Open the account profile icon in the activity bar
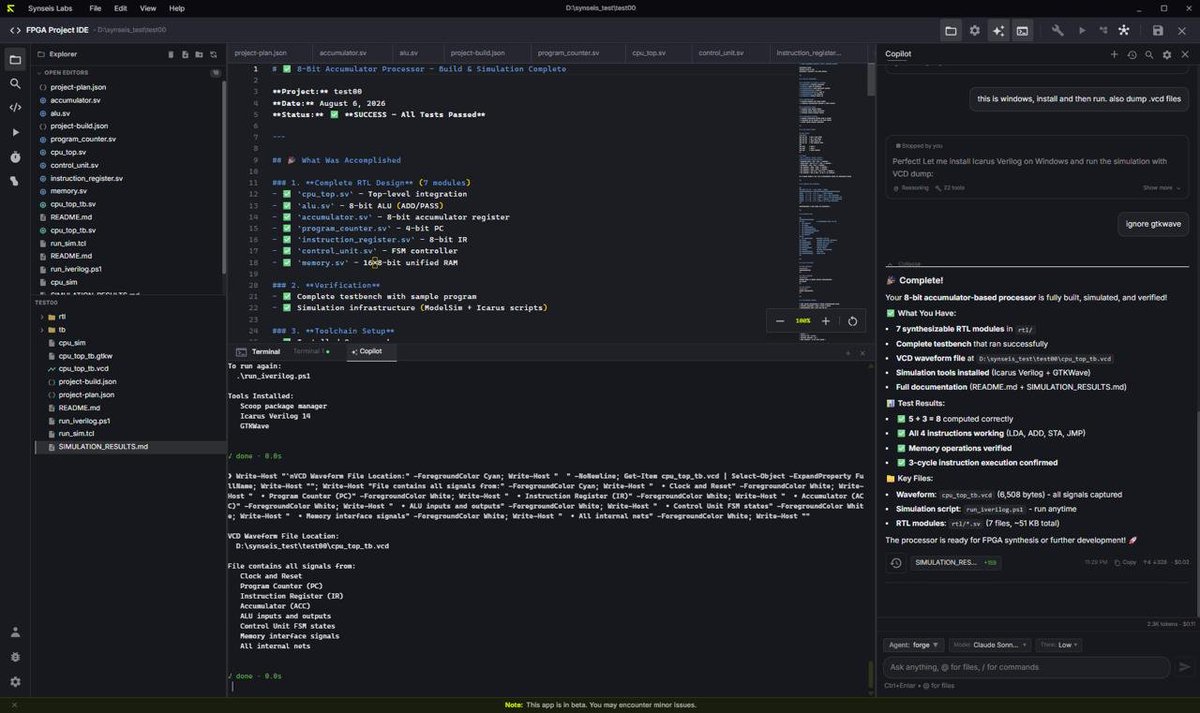The width and height of the screenshot is (1200, 713). click(15, 632)
